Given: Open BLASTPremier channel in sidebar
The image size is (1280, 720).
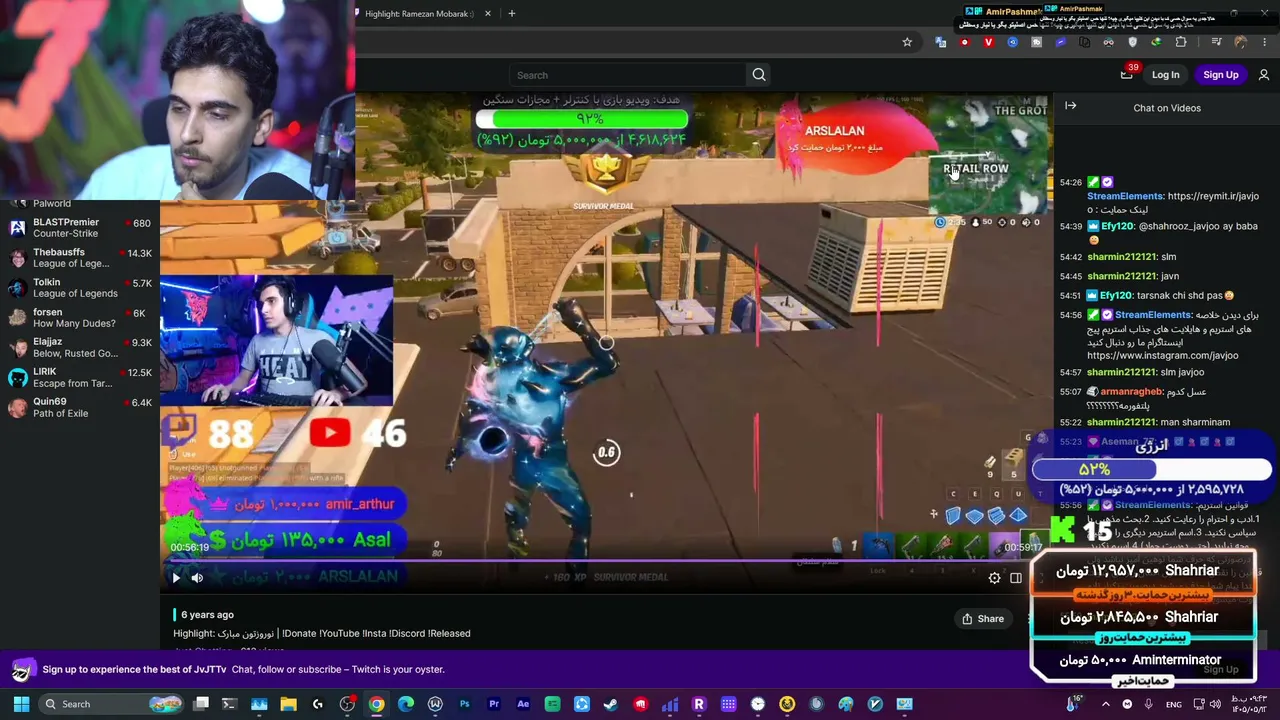Looking at the screenshot, I should (78, 227).
